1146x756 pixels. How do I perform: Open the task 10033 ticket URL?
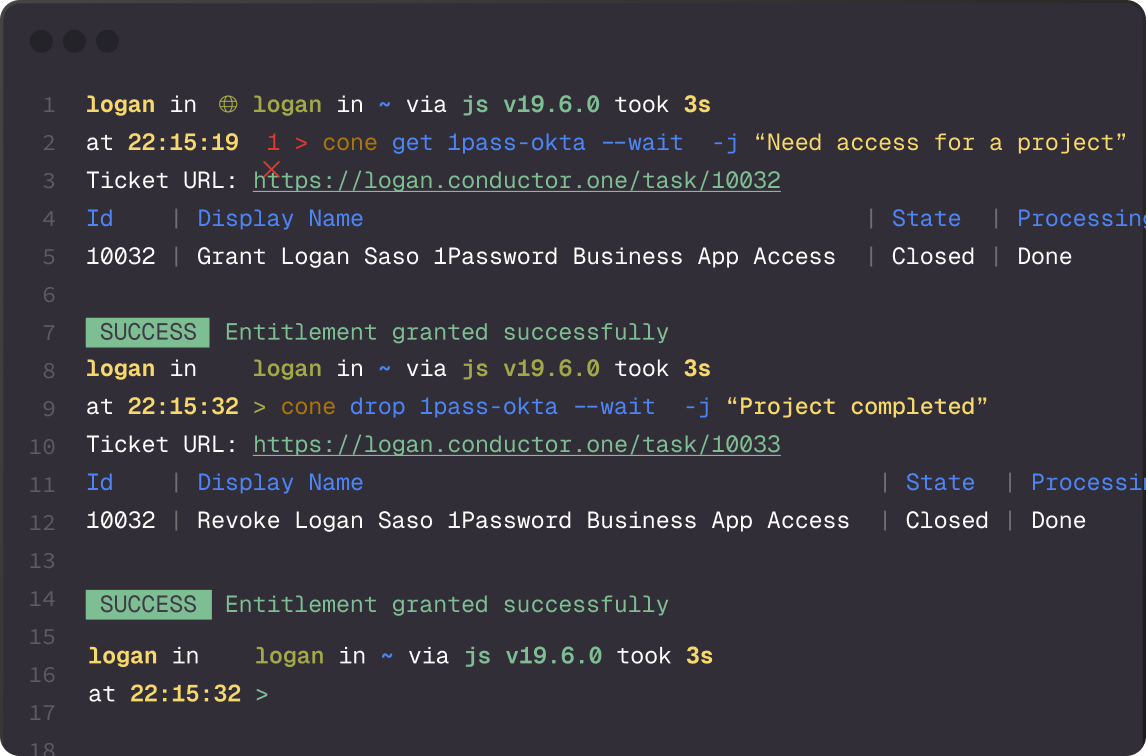pos(517,444)
